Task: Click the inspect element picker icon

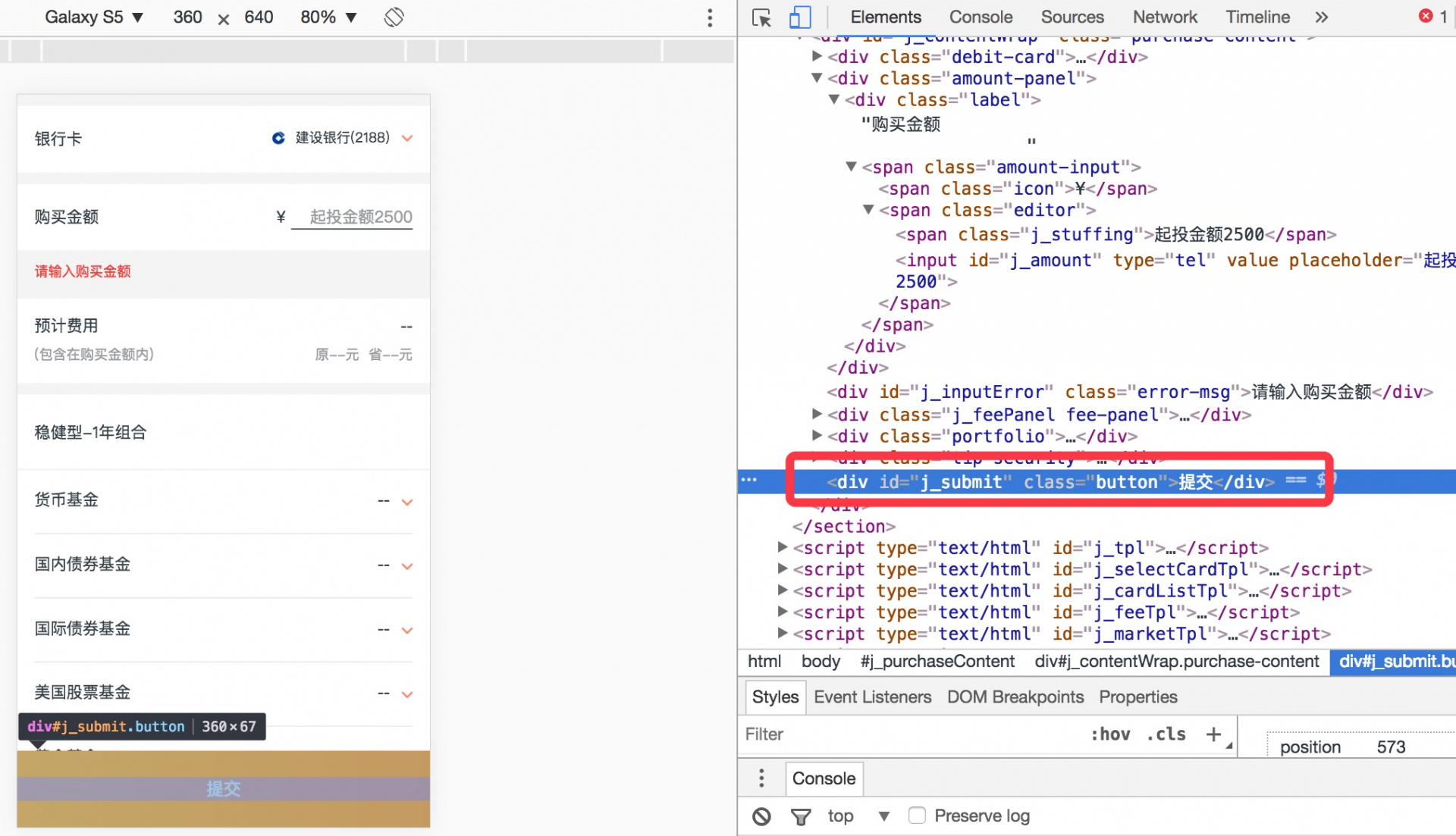Action: [761, 17]
